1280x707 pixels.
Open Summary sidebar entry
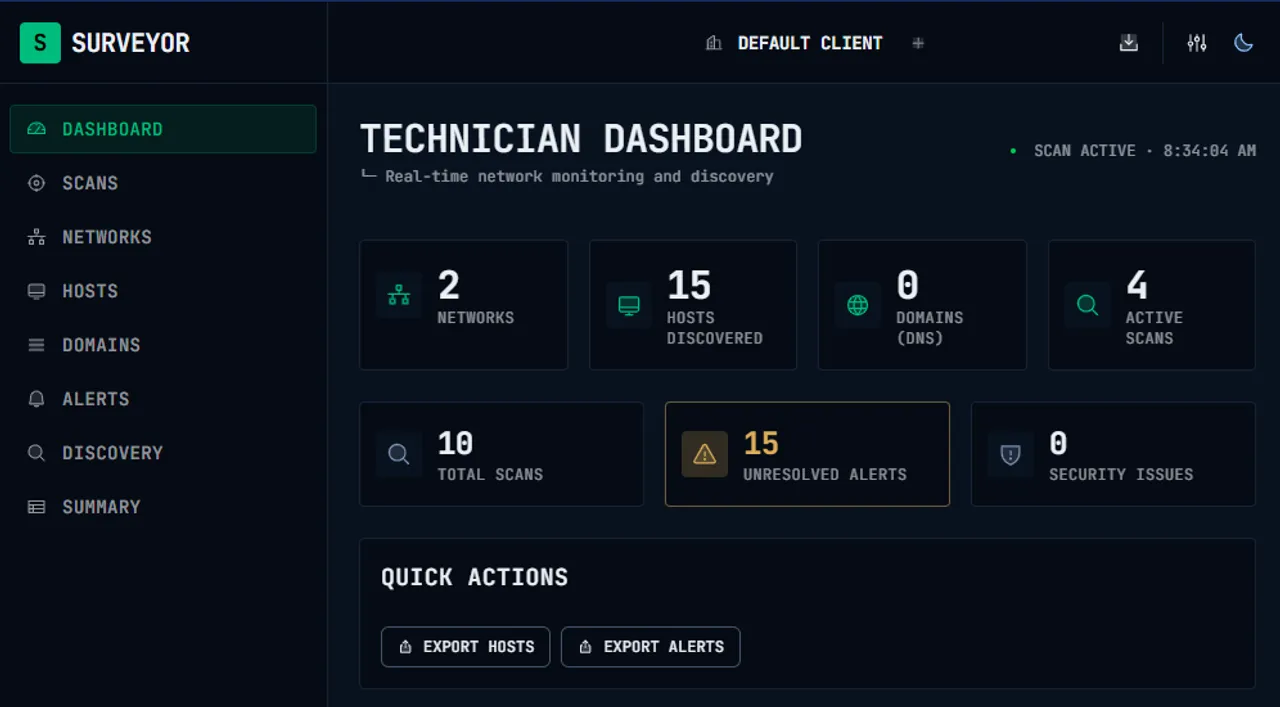101,507
